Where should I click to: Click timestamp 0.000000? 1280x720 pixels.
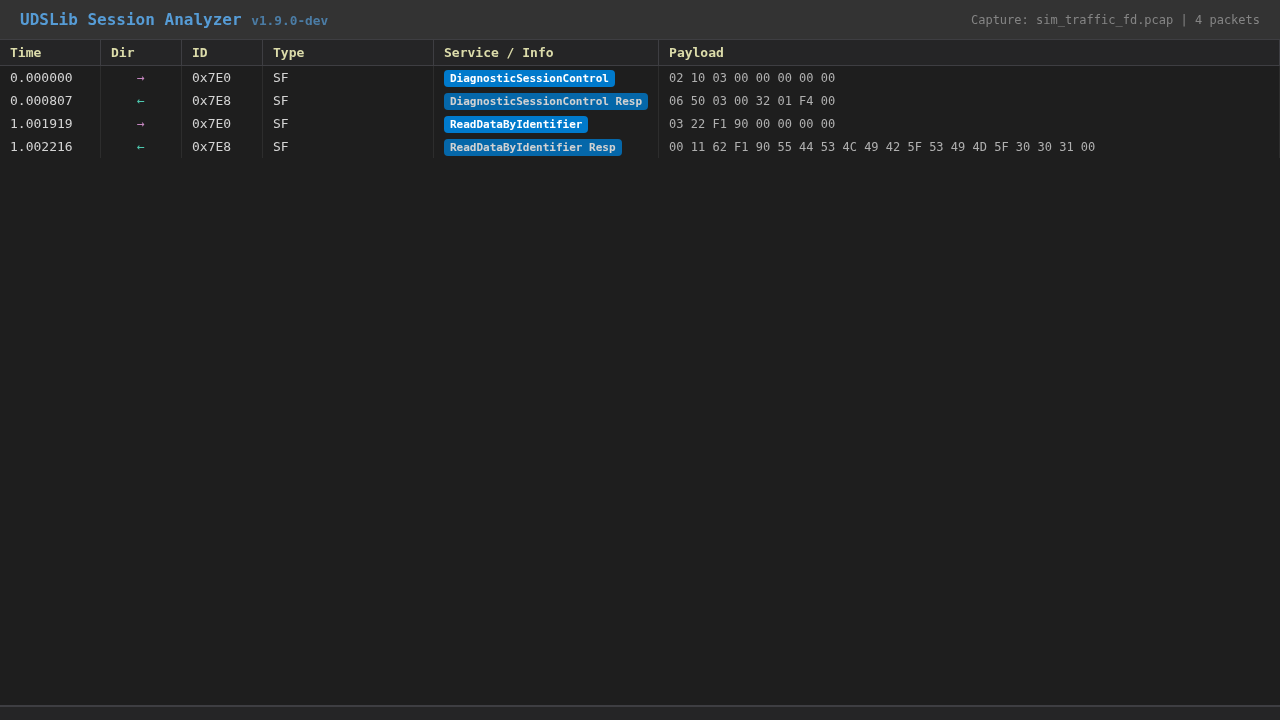coord(41,78)
